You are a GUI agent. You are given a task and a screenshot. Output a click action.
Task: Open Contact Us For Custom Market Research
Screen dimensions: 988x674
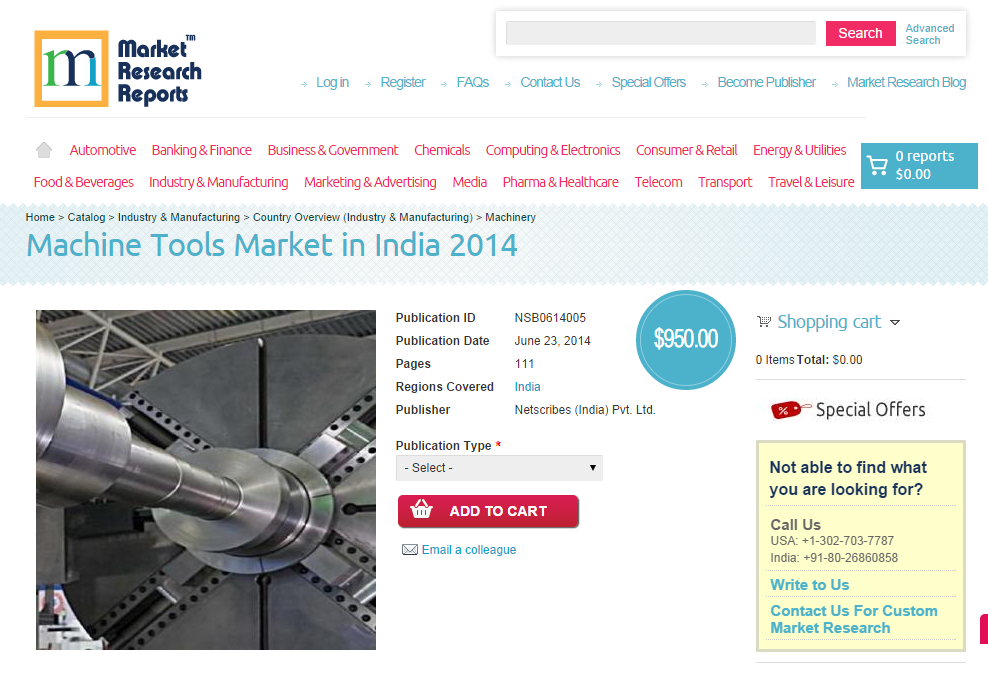(x=854, y=619)
